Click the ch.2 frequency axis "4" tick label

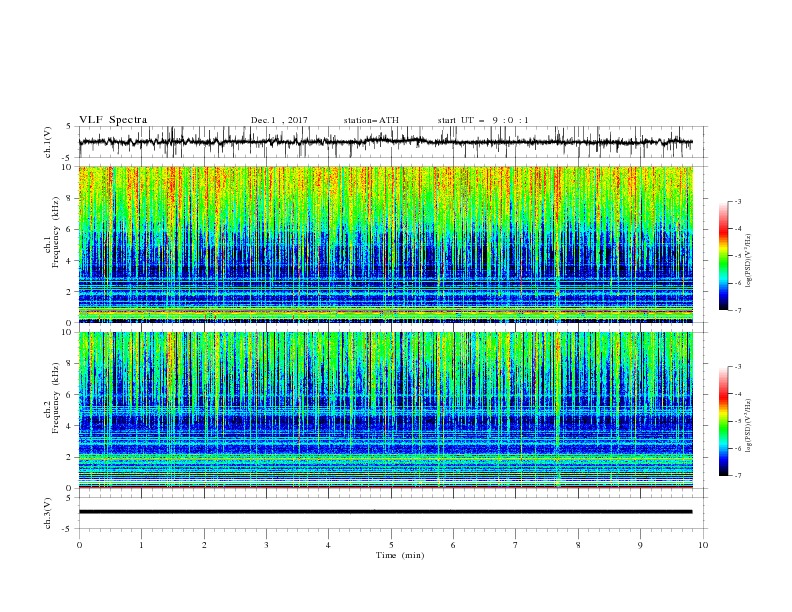tap(71, 426)
